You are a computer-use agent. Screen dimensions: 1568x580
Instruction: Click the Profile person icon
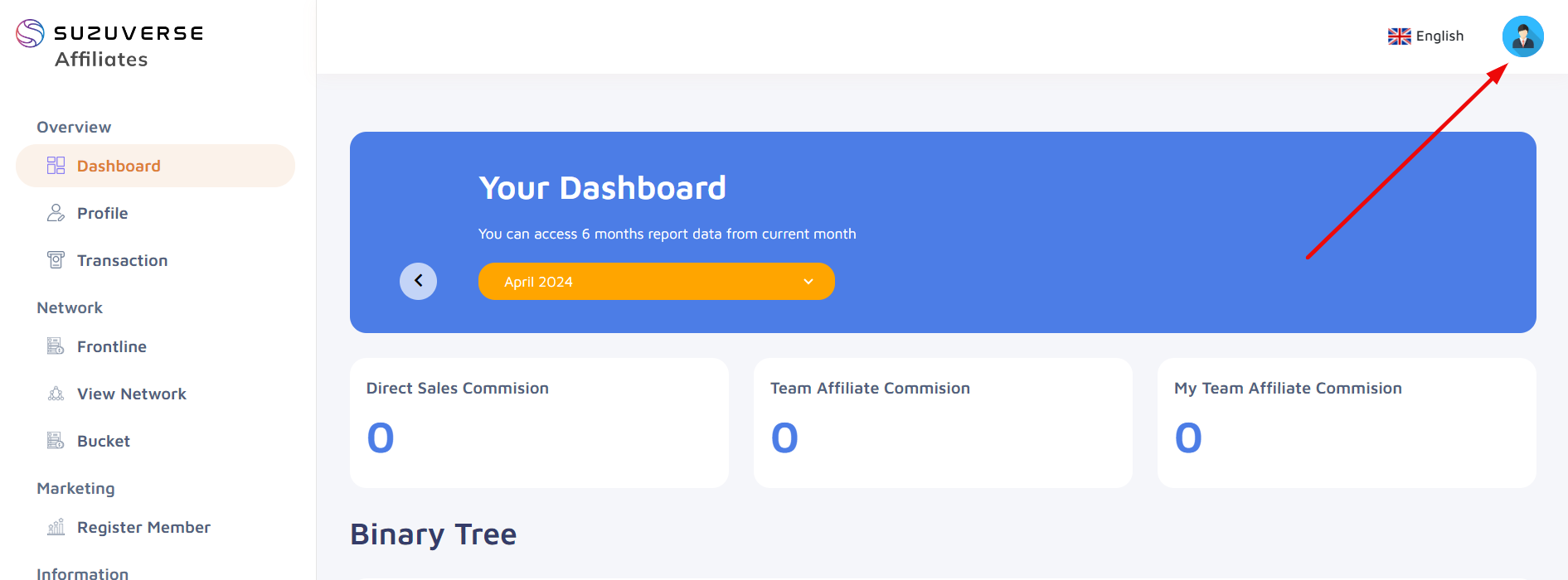click(x=56, y=213)
